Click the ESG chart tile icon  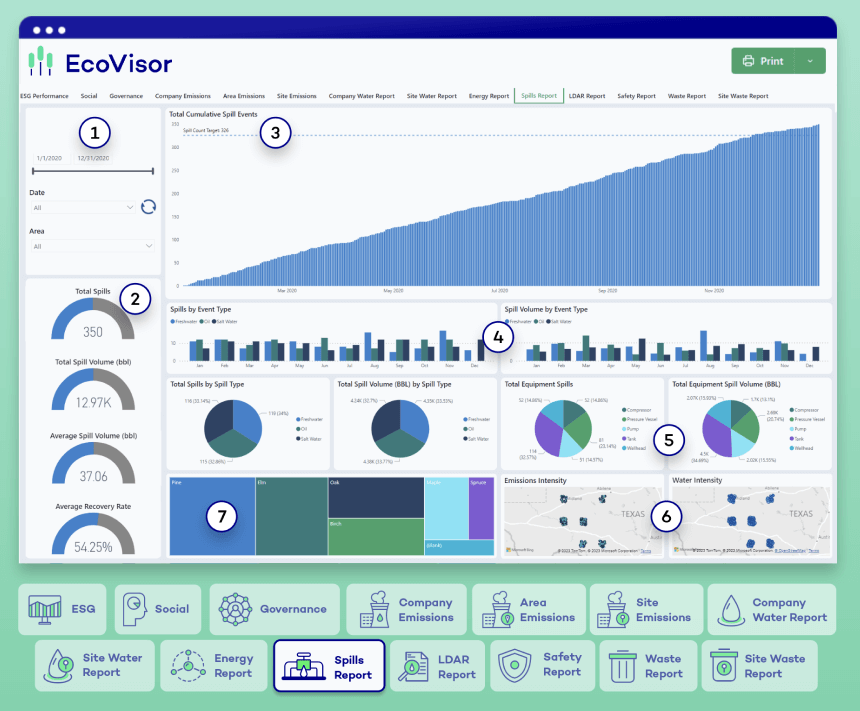(x=43, y=609)
